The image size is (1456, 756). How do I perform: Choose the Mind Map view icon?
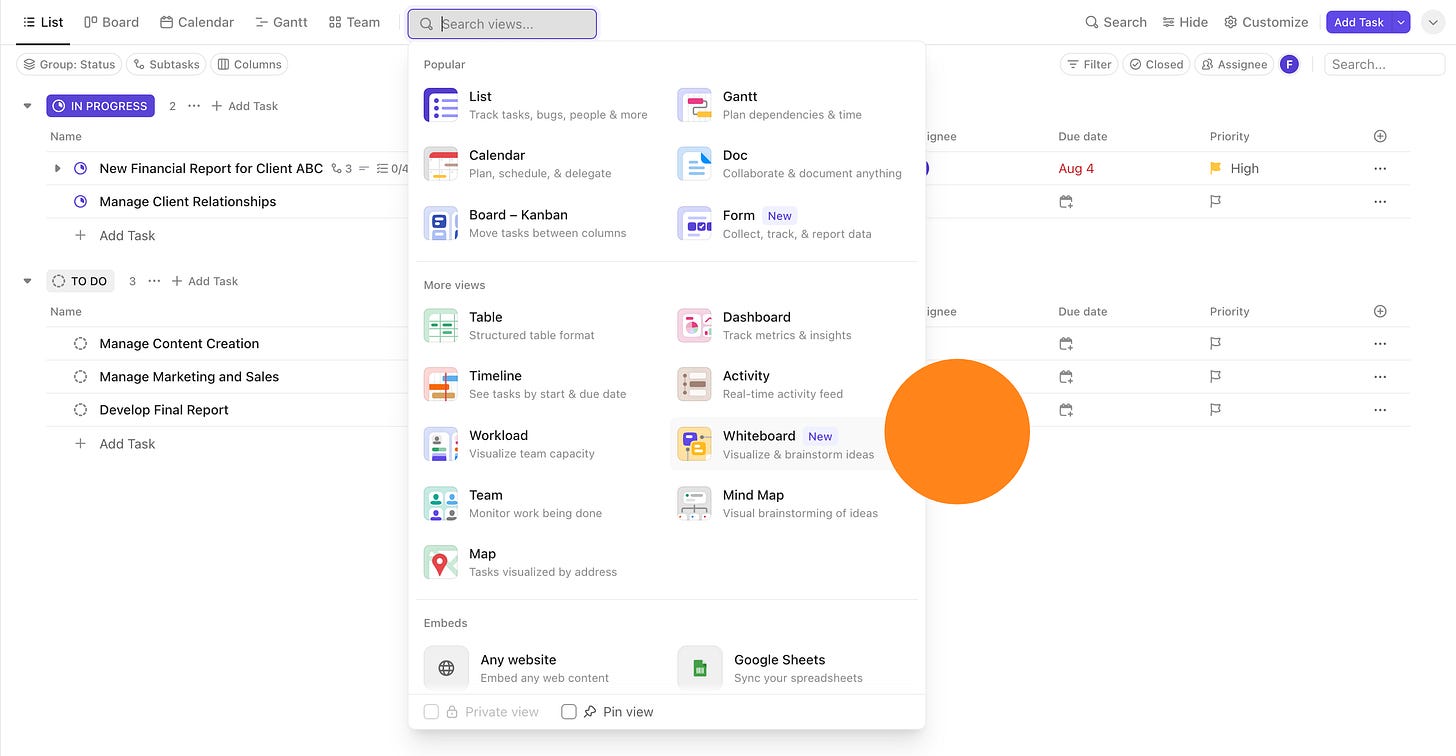click(694, 504)
